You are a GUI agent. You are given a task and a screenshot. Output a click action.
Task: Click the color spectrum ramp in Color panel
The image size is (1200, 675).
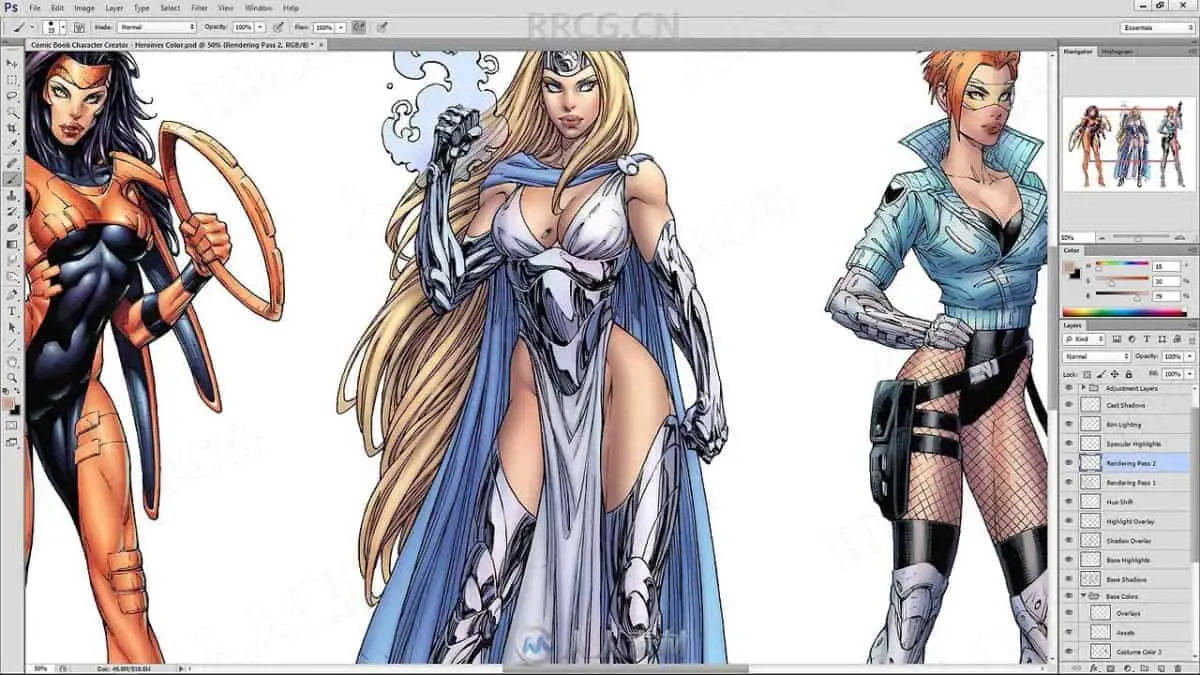(1126, 312)
